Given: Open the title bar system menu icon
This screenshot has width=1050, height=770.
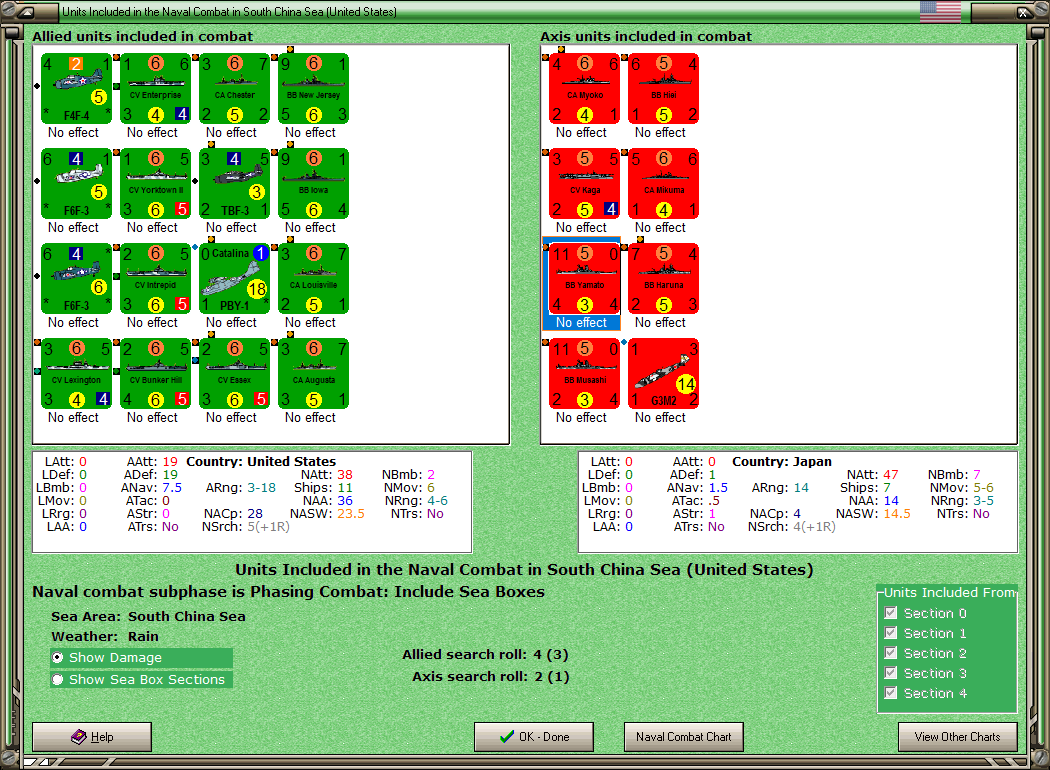Looking at the screenshot, I should point(25,12).
